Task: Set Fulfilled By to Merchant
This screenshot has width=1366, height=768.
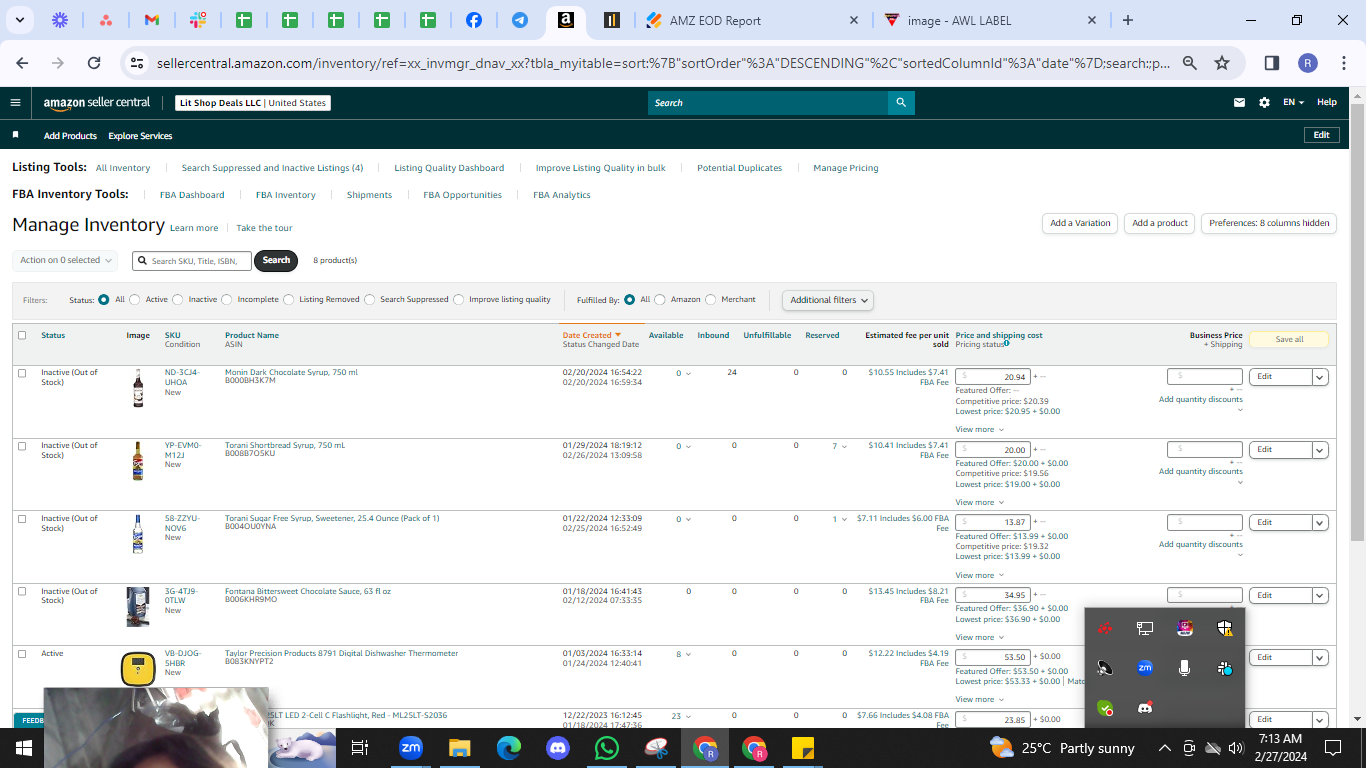Action: (711, 299)
